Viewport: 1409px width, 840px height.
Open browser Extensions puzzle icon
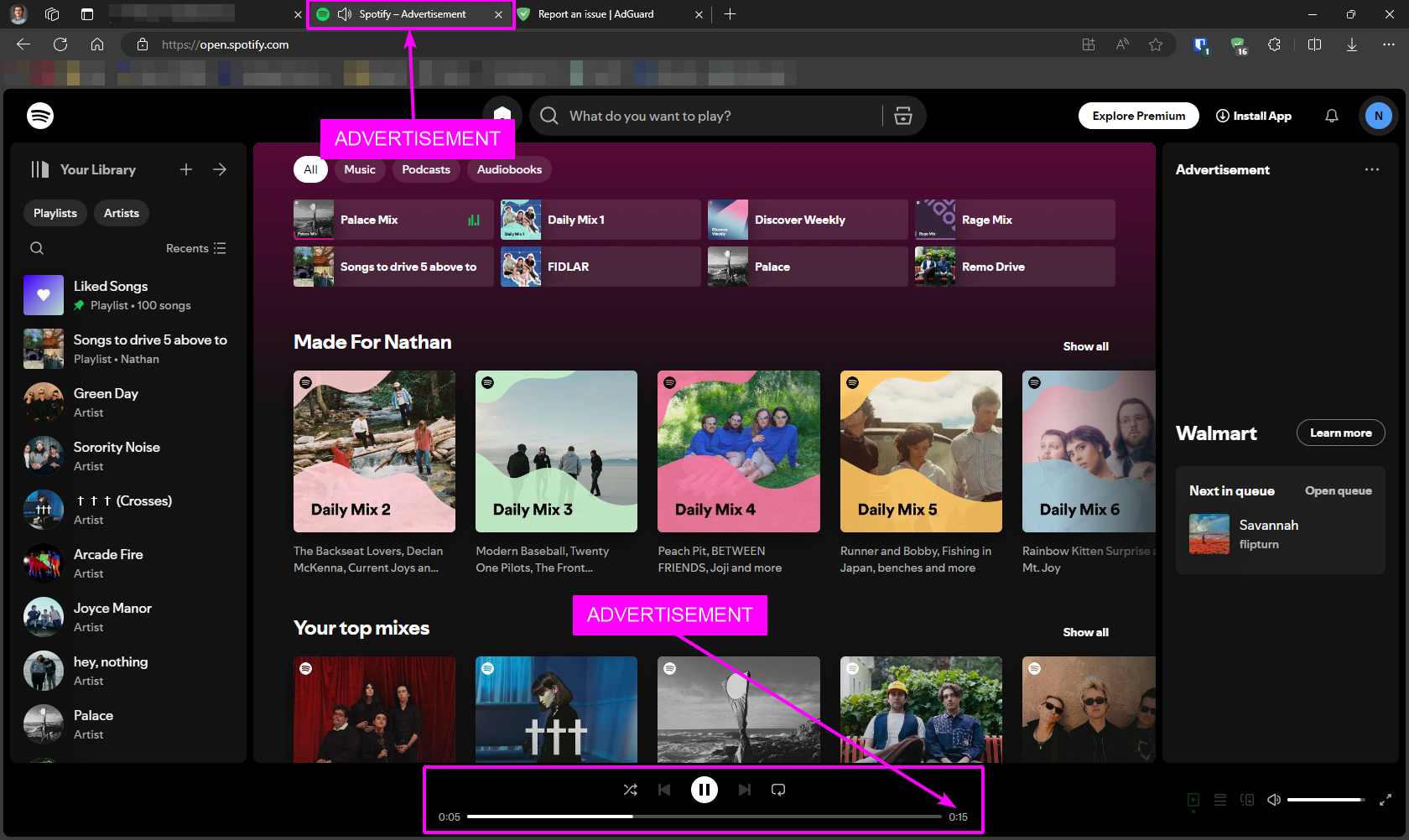click(1274, 44)
